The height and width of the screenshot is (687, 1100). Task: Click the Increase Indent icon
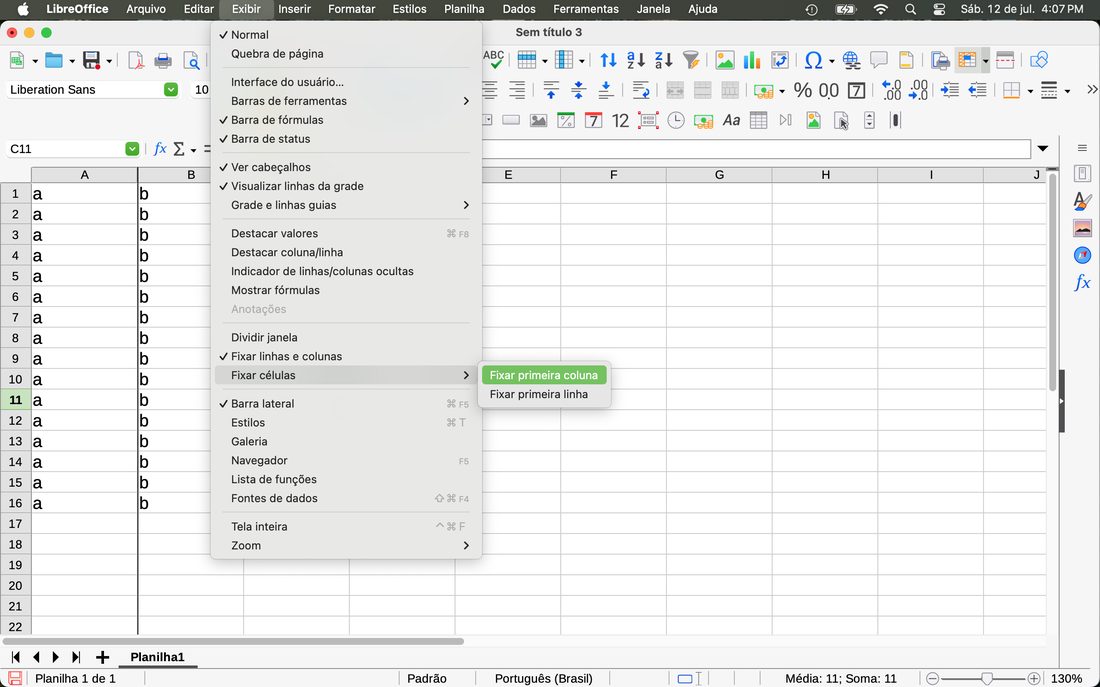pyautogui.click(x=950, y=90)
